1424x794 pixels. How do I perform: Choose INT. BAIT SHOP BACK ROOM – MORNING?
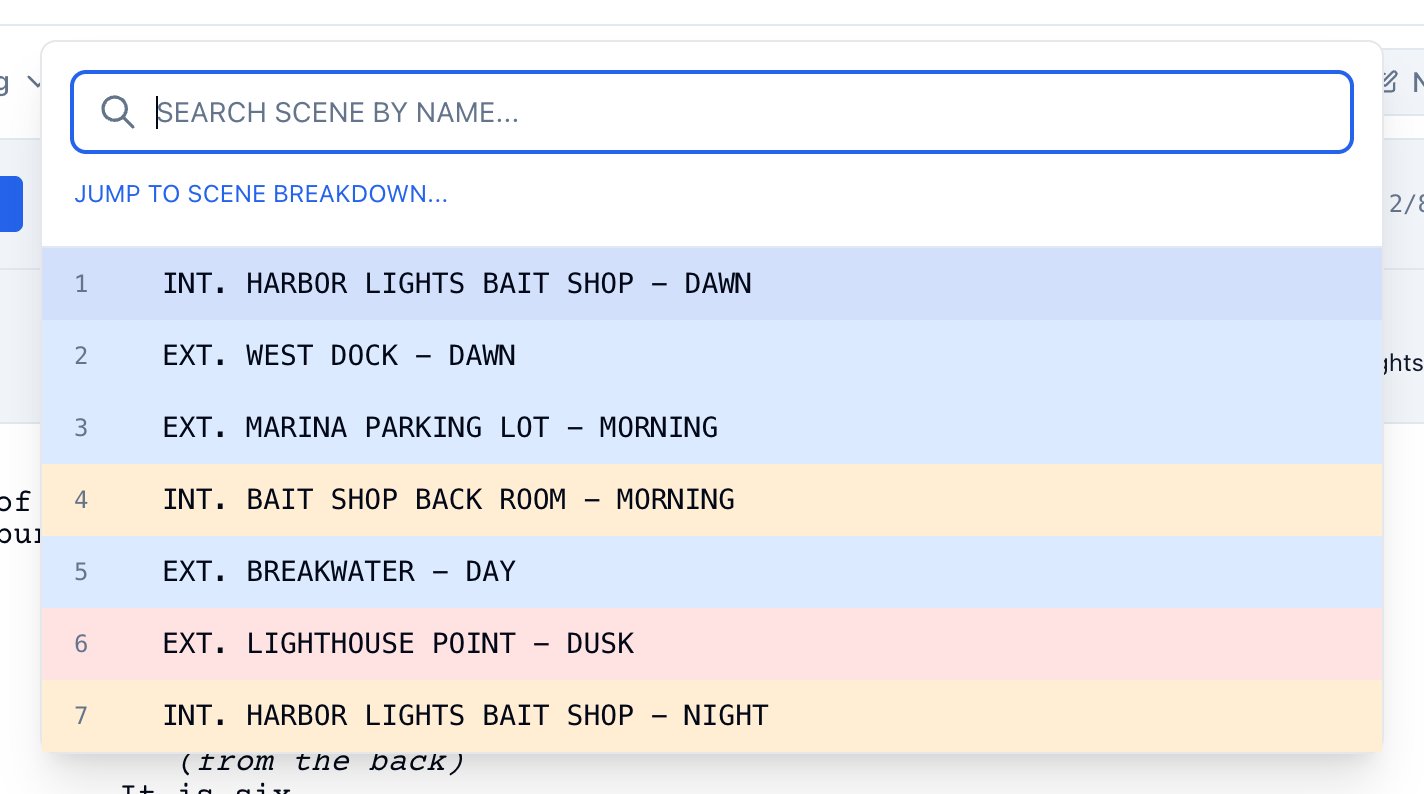712,500
